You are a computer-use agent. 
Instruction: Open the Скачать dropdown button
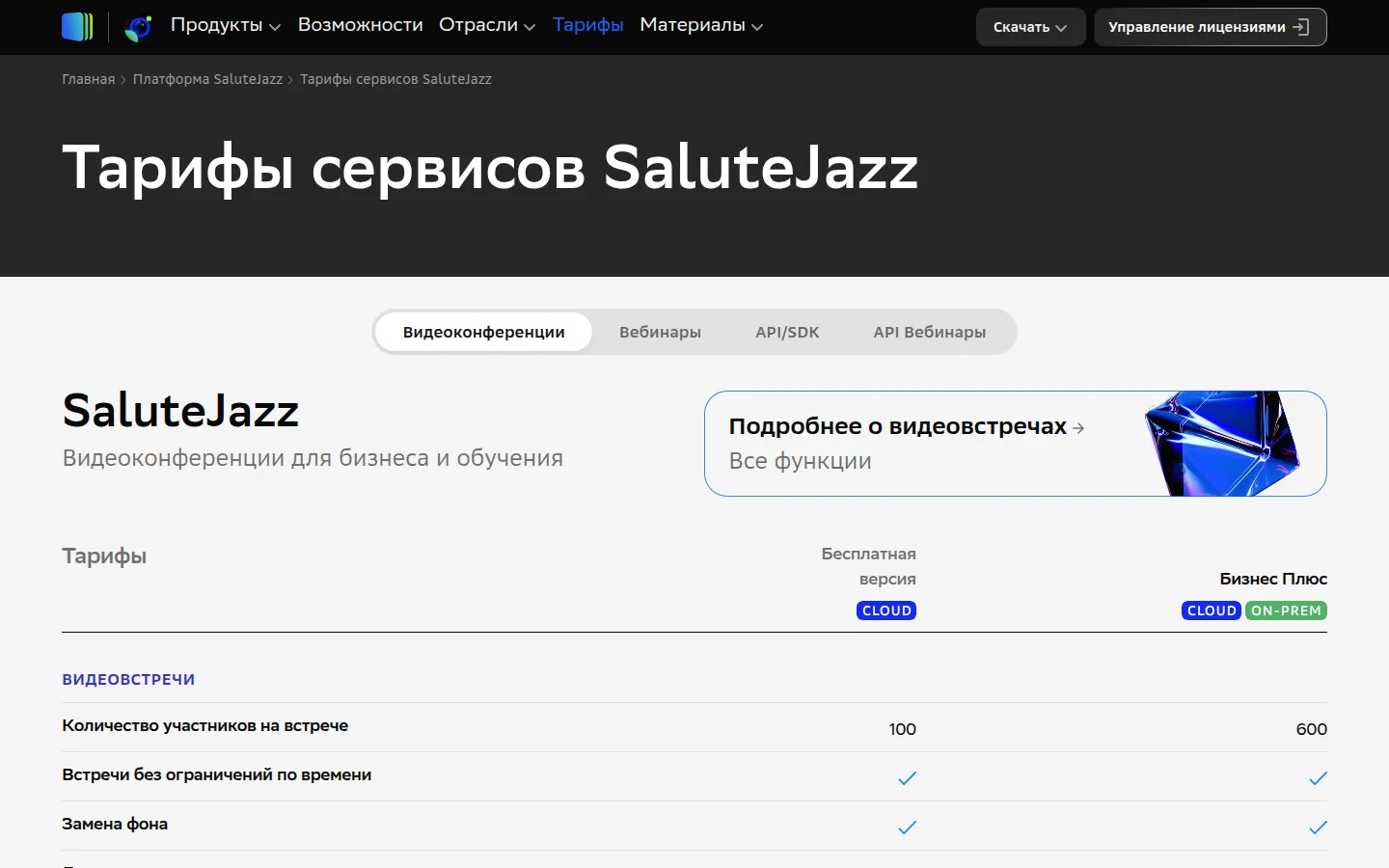point(1030,27)
